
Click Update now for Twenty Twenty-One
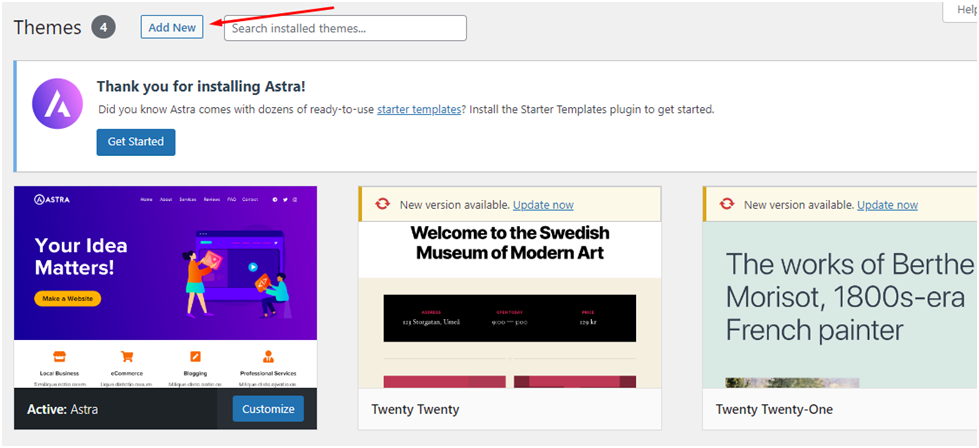tap(887, 205)
